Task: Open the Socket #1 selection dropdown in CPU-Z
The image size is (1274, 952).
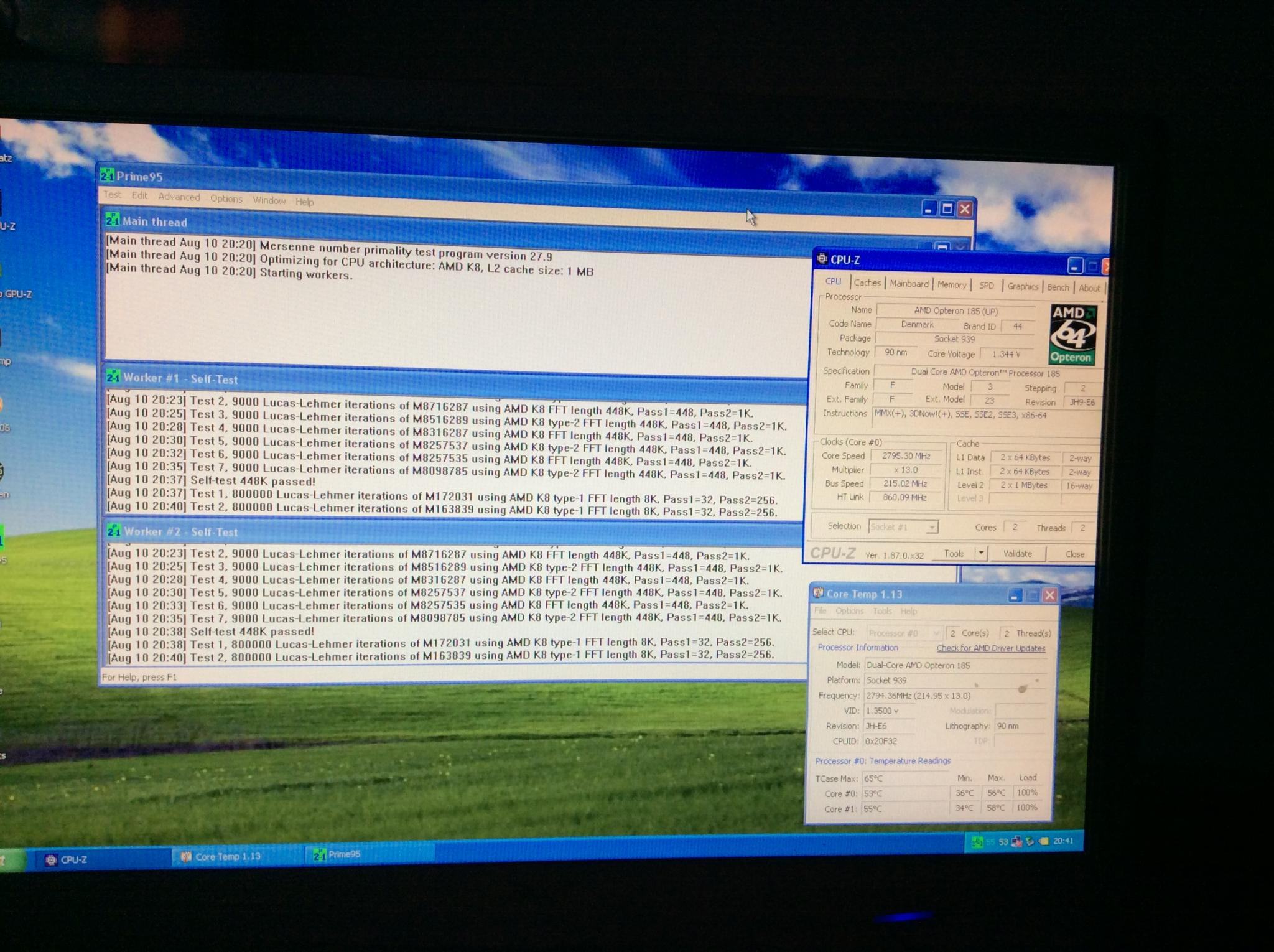Action: click(x=903, y=527)
